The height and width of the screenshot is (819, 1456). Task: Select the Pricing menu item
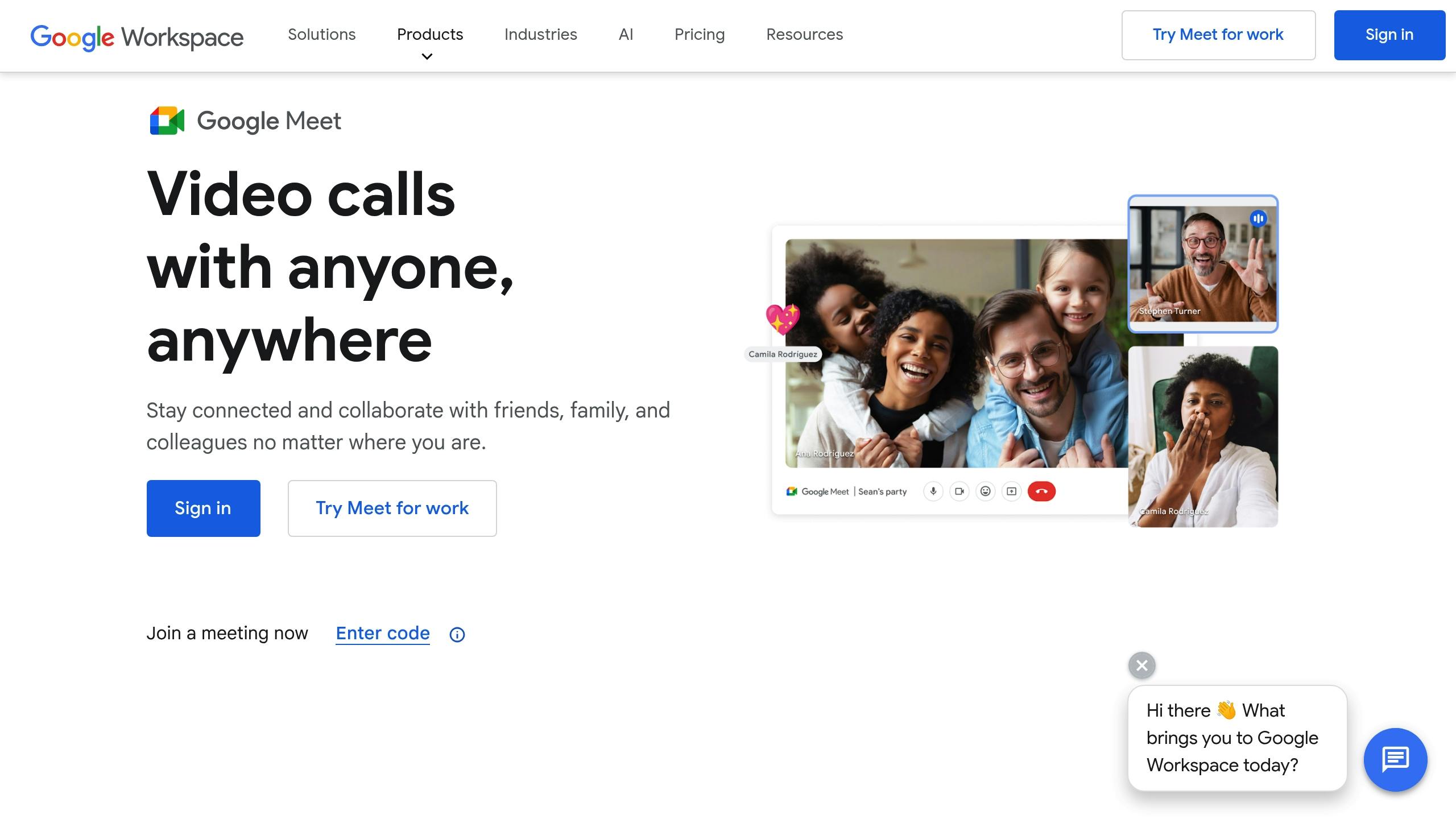point(700,35)
